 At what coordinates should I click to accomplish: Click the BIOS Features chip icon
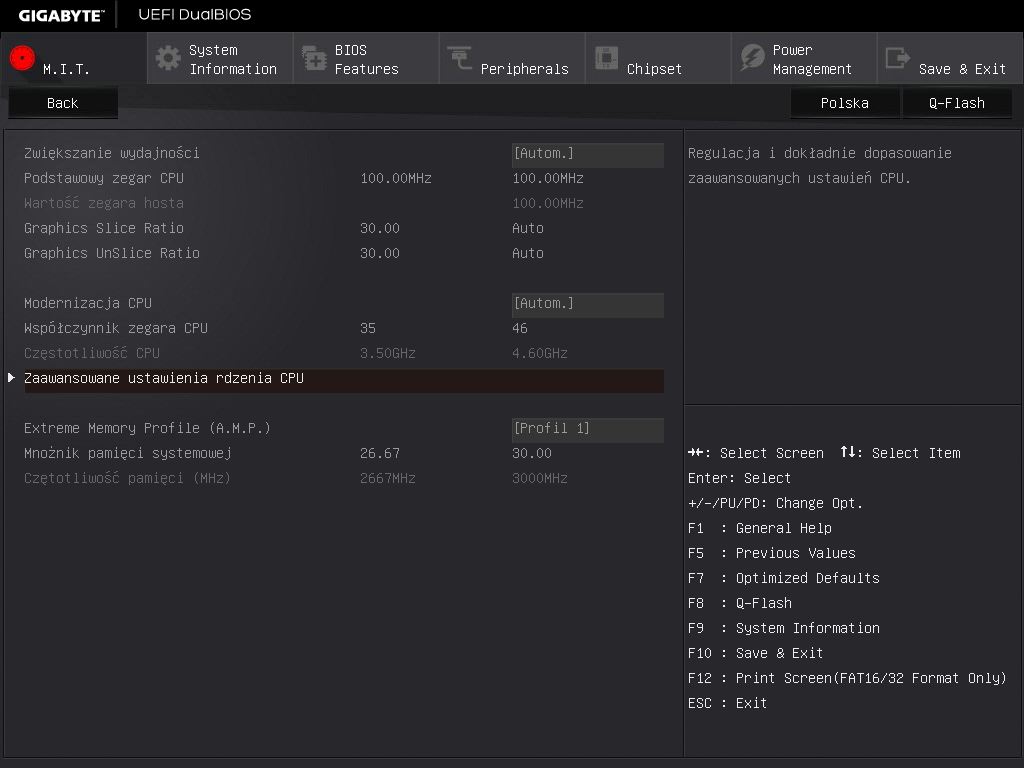[x=314, y=58]
